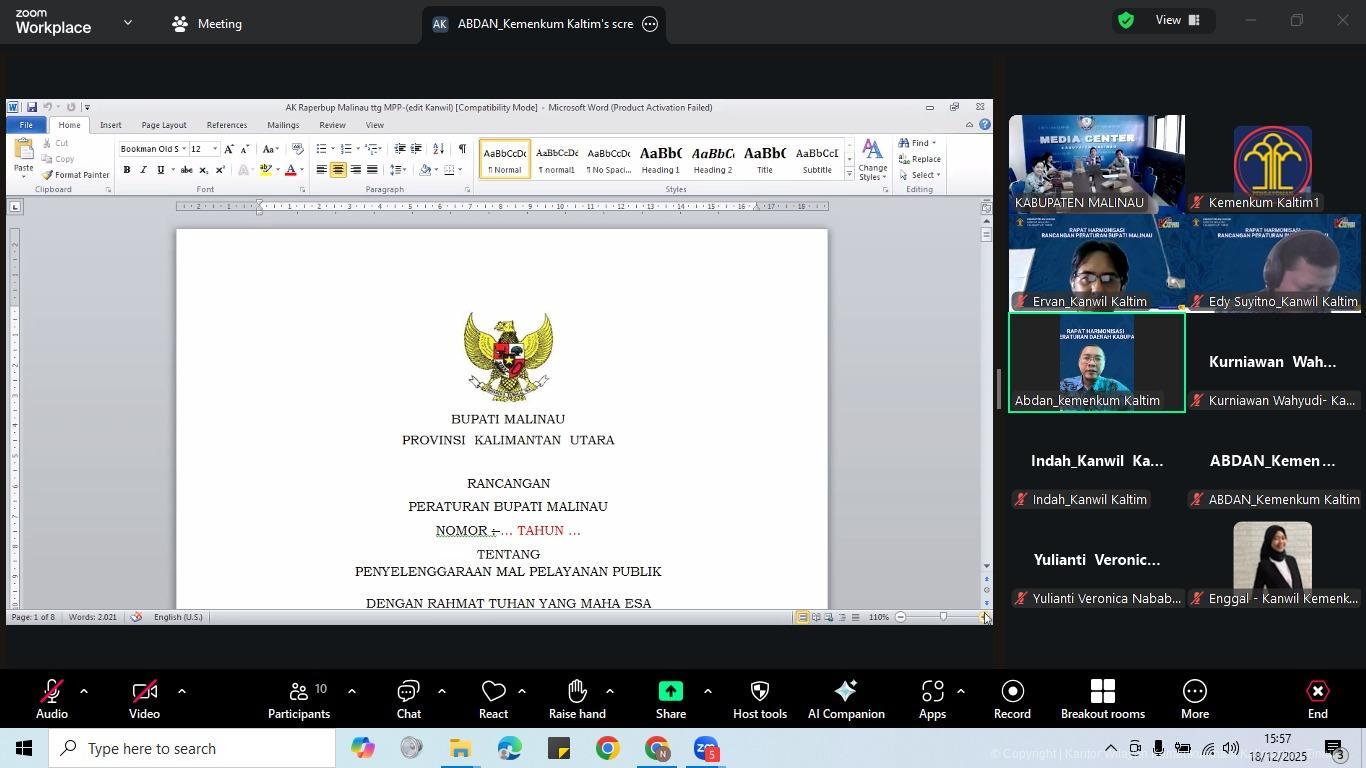Click the React heart icon

(x=493, y=699)
